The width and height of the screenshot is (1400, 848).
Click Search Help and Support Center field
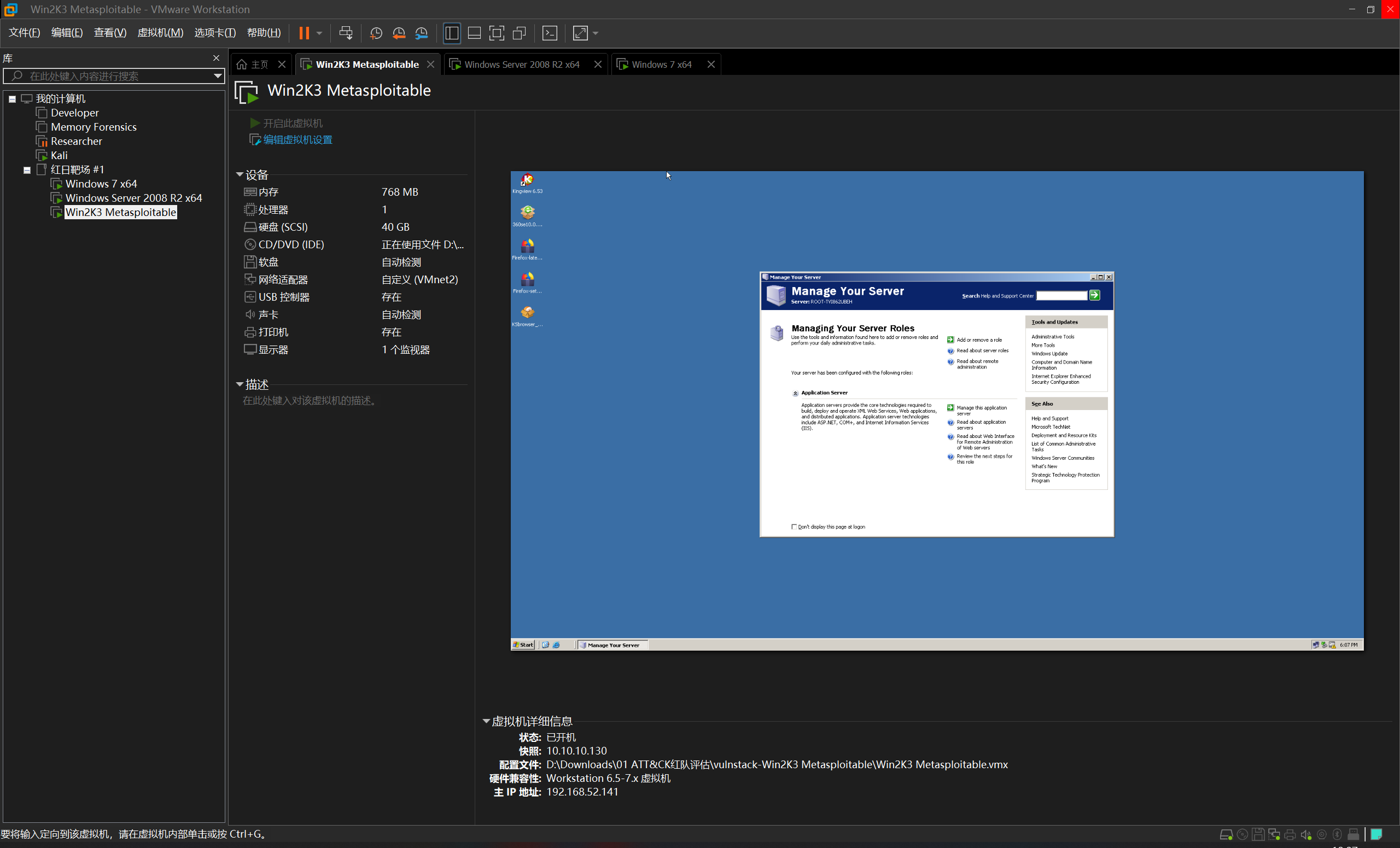click(x=1061, y=295)
